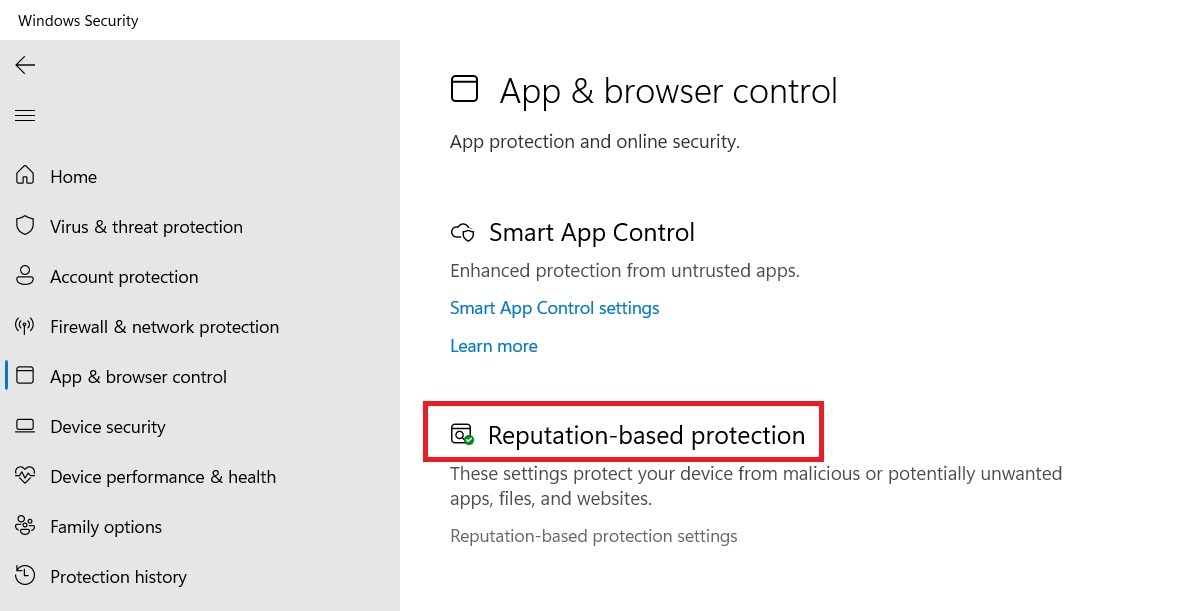This screenshot has width=1200, height=611.
Task: Click the App & browser control icon
Action: click(x=25, y=376)
